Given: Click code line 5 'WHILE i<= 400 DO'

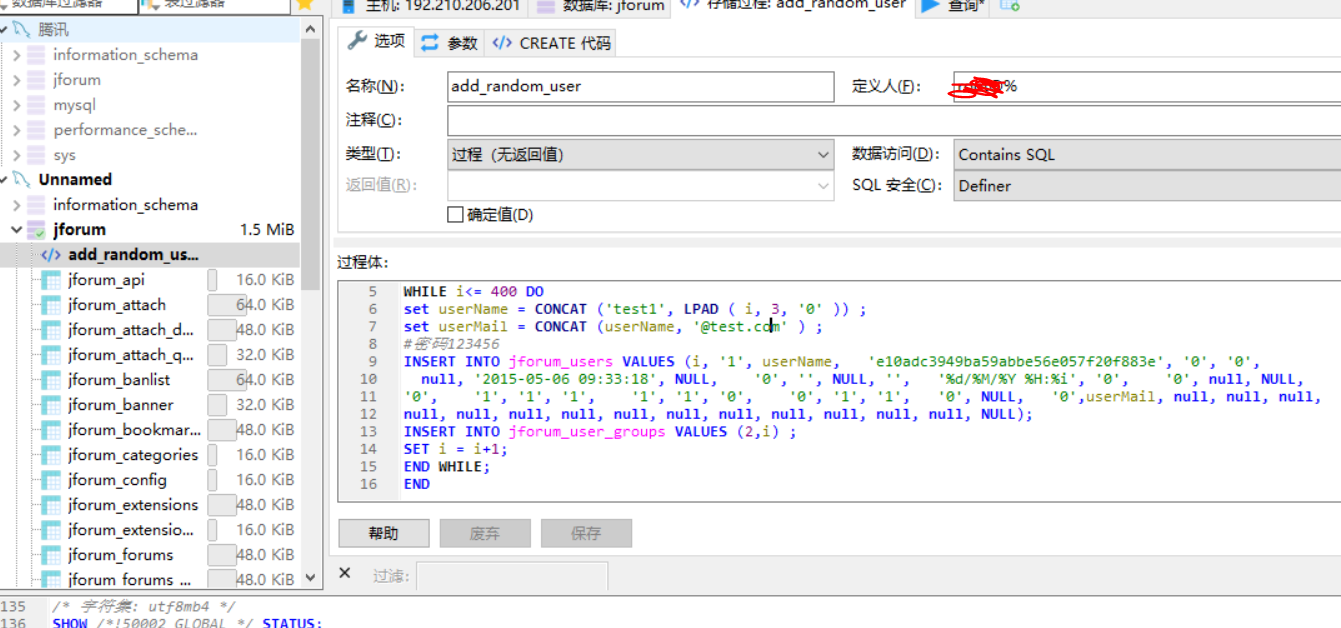Looking at the screenshot, I should pos(474,292).
